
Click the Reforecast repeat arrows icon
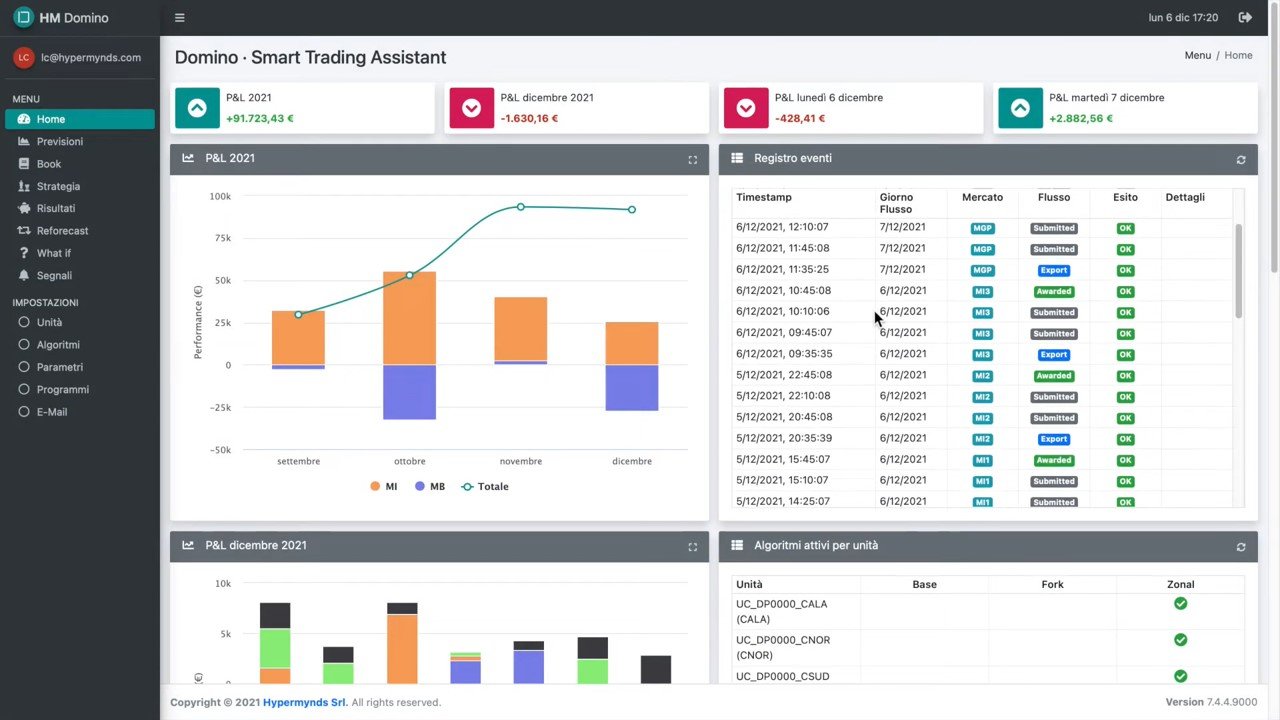click(x=22, y=230)
